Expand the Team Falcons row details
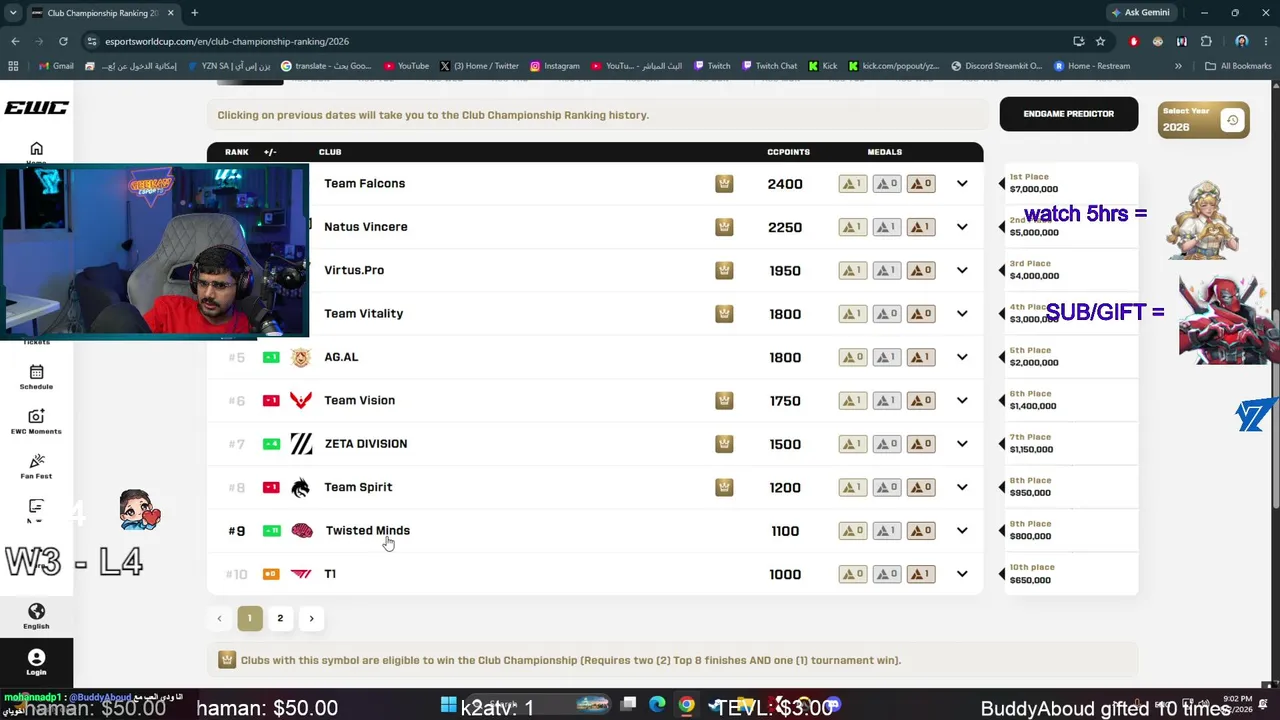Viewport: 1280px width, 720px height. click(962, 184)
